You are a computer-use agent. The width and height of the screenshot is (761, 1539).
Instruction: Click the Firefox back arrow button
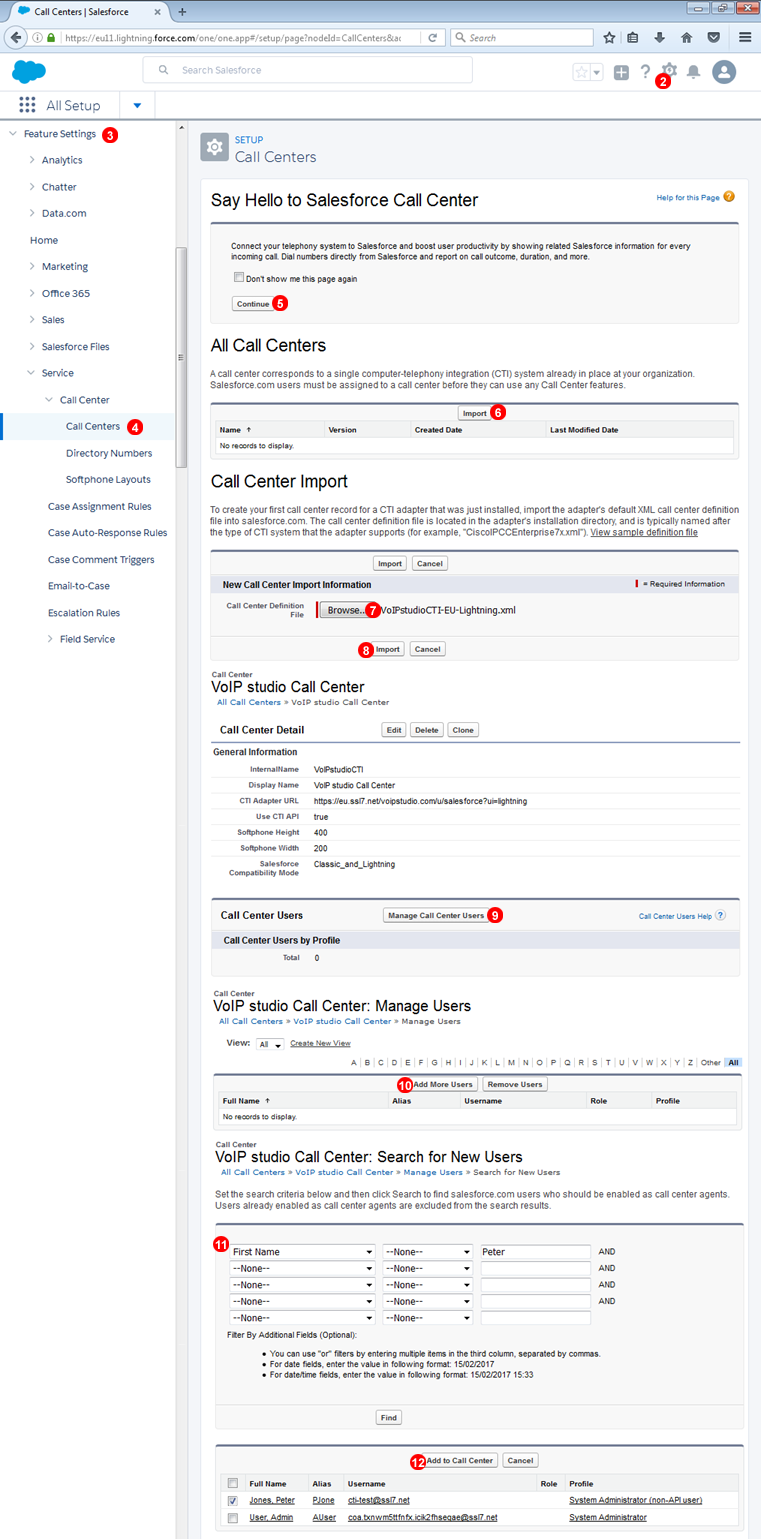coord(16,37)
